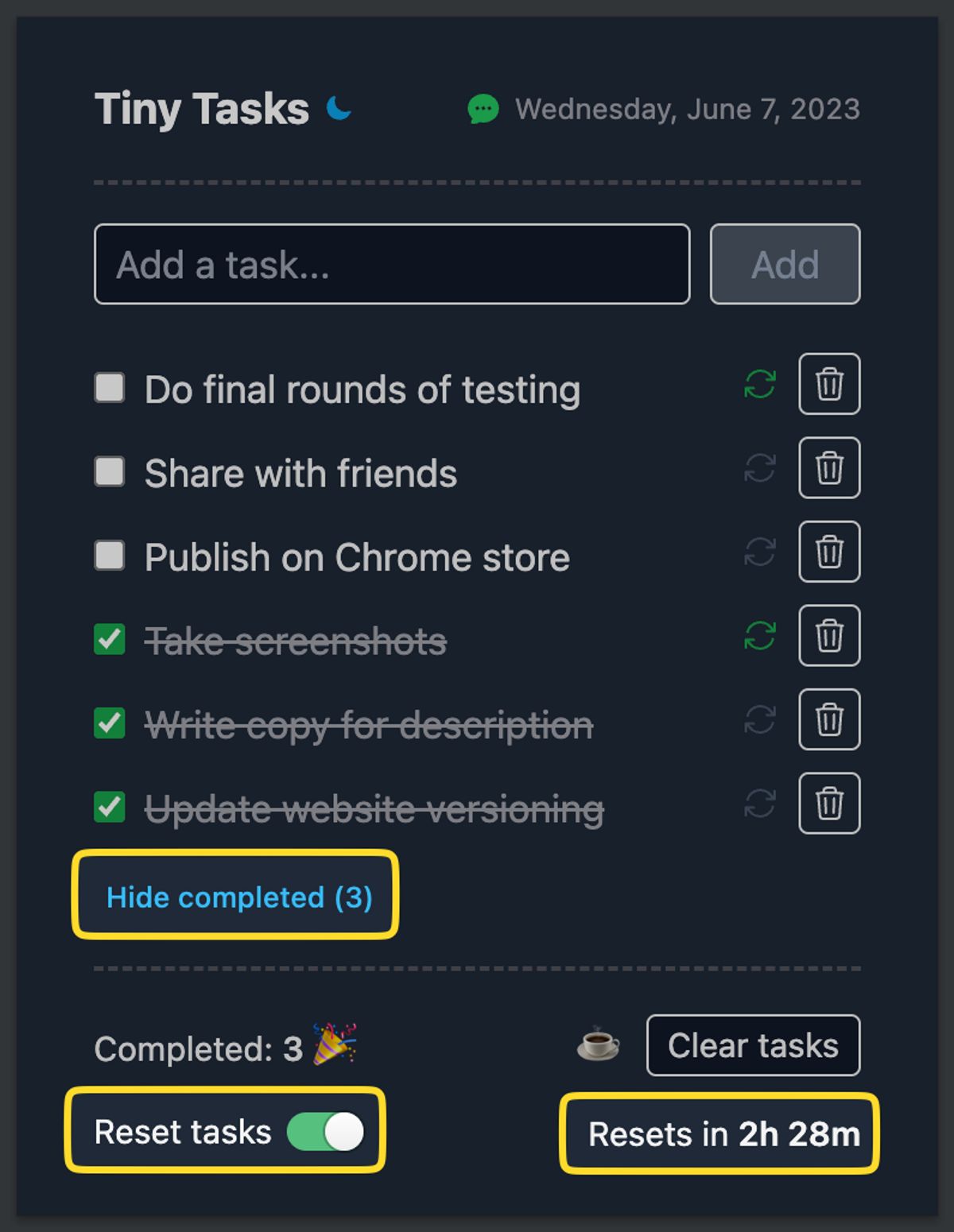The height and width of the screenshot is (1232, 954).
Task: Click the Add button
Action: point(784,265)
